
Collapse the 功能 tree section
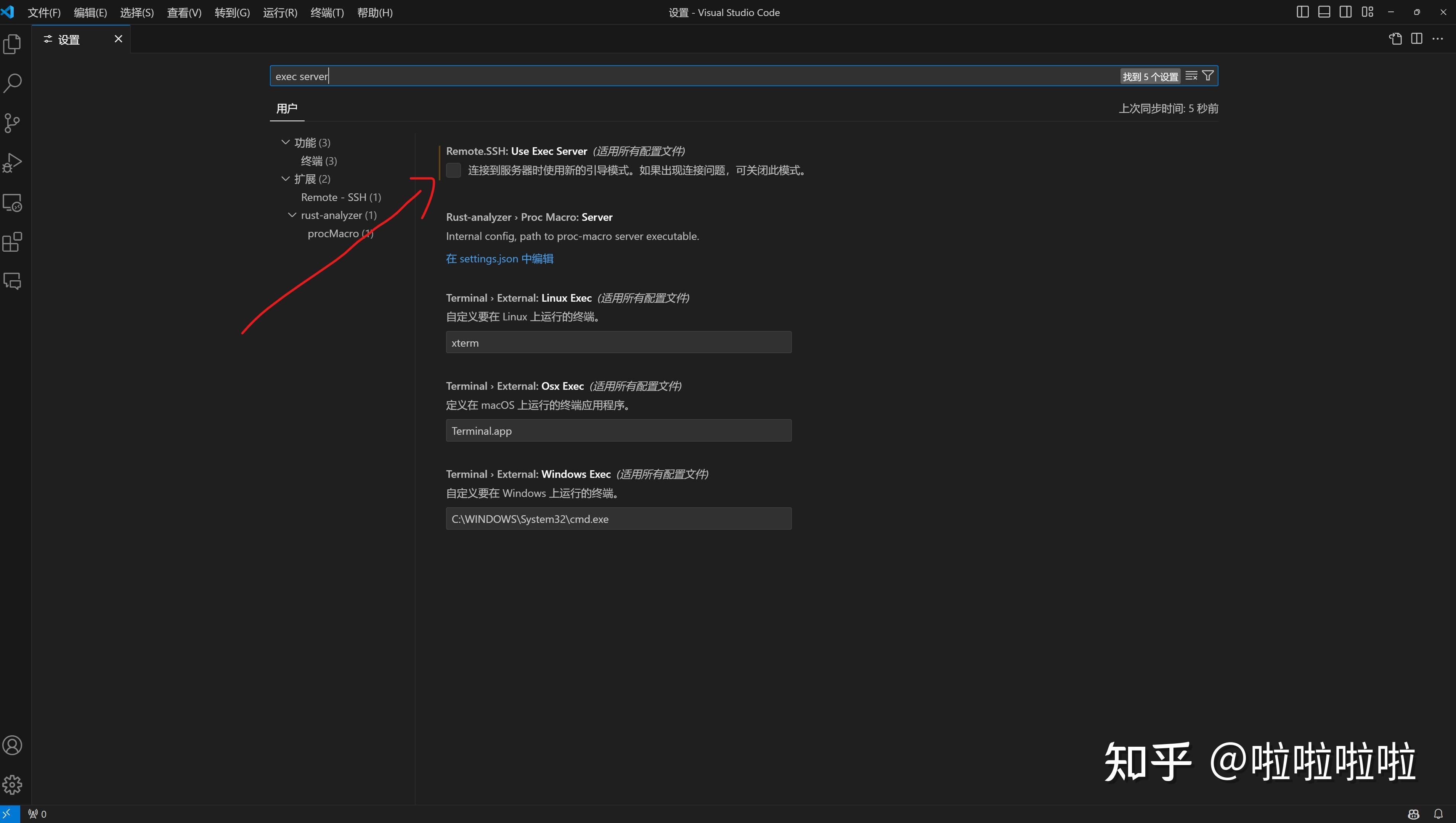click(x=285, y=142)
